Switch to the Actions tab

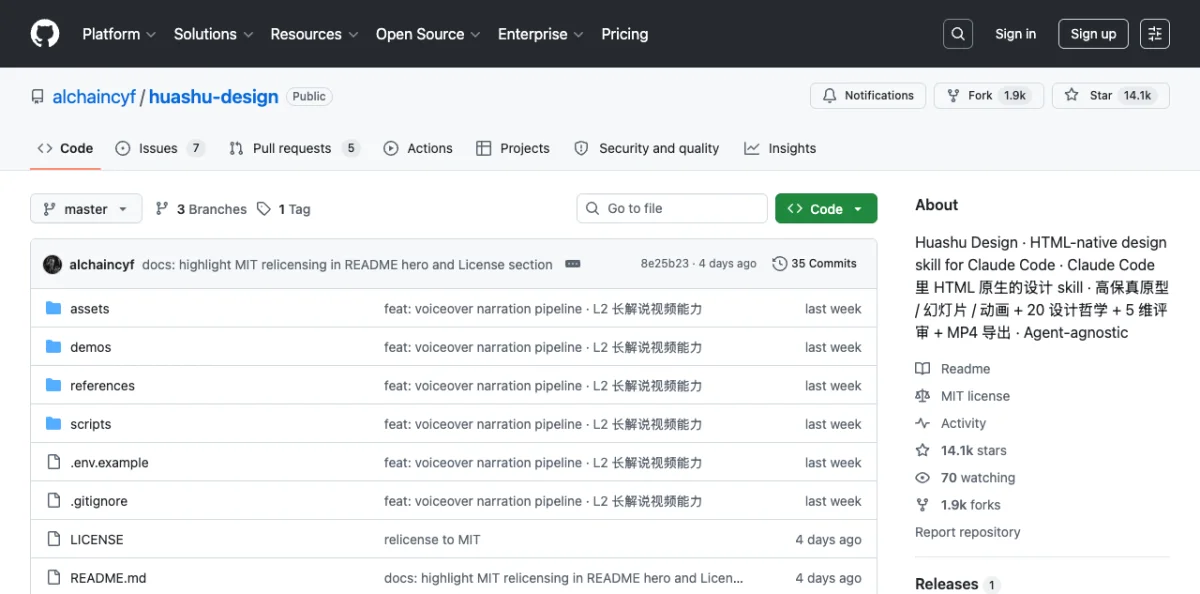pyautogui.click(x=418, y=148)
